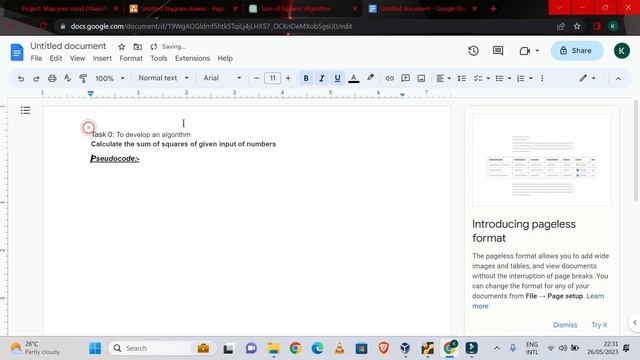The image size is (640, 360).
Task: Star the Untitled document
Action: coord(122,47)
